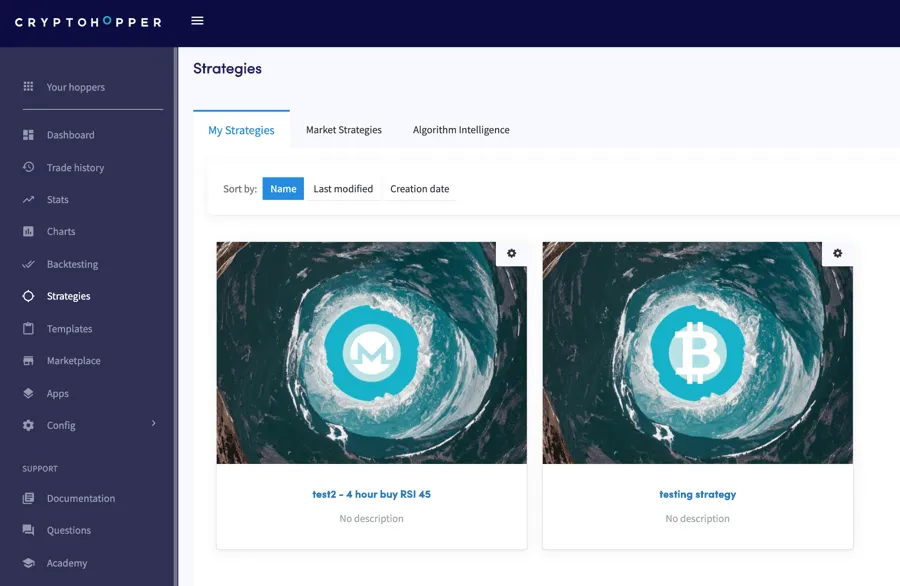The image size is (900, 586).
Task: Open the Marketplace page
Action: [73, 360]
